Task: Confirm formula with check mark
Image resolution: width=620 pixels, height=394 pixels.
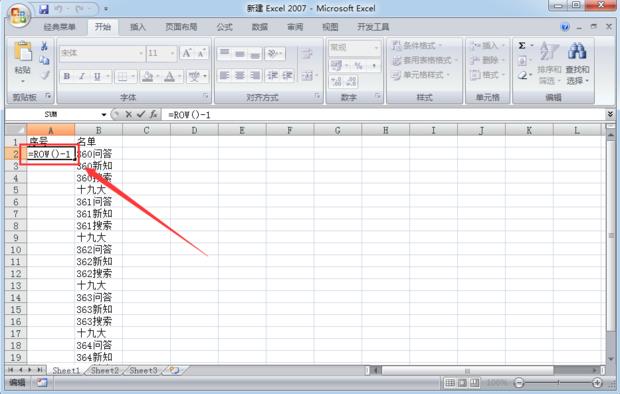Action: (x=141, y=115)
